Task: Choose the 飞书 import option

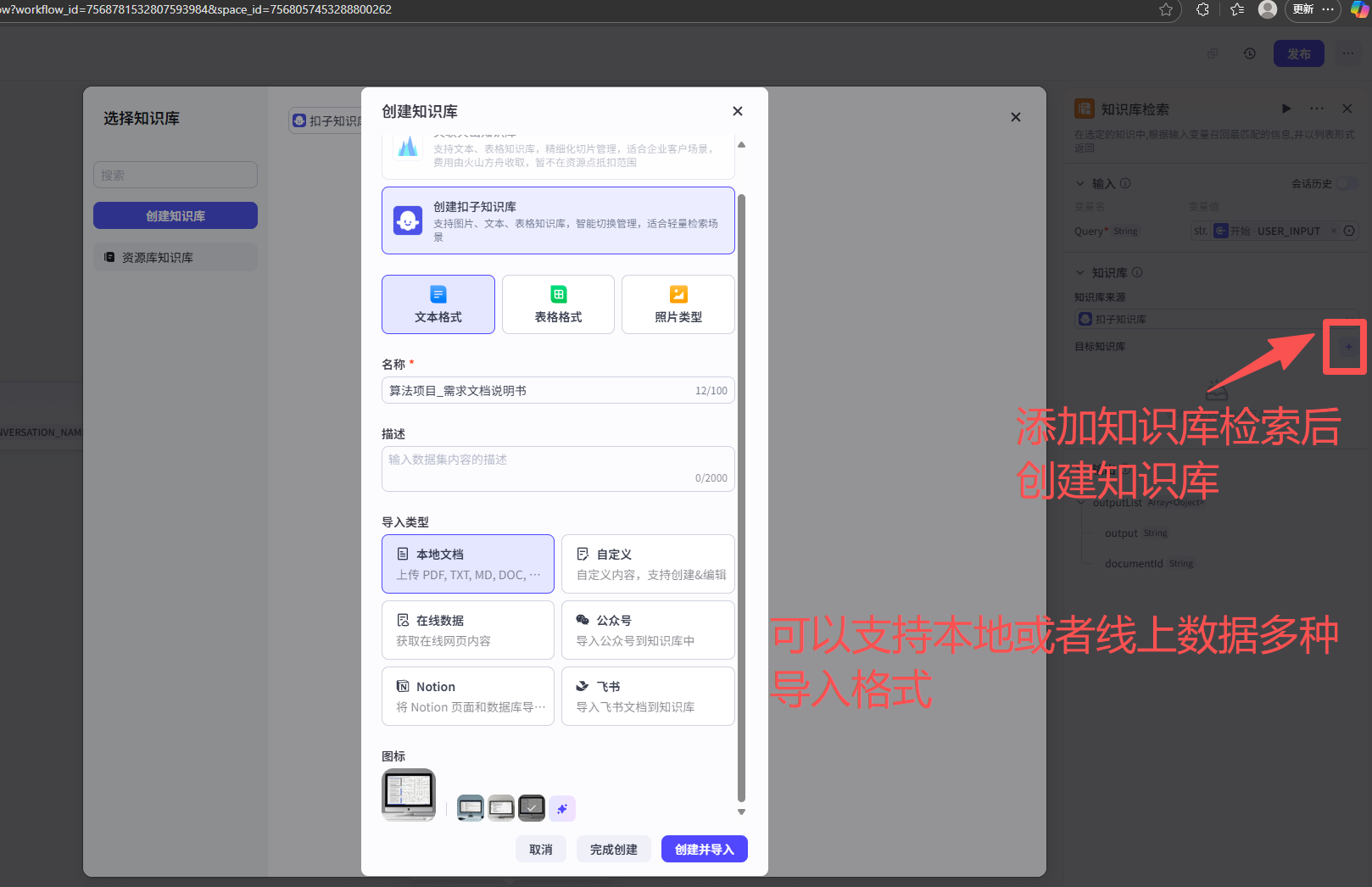Action: [x=648, y=695]
